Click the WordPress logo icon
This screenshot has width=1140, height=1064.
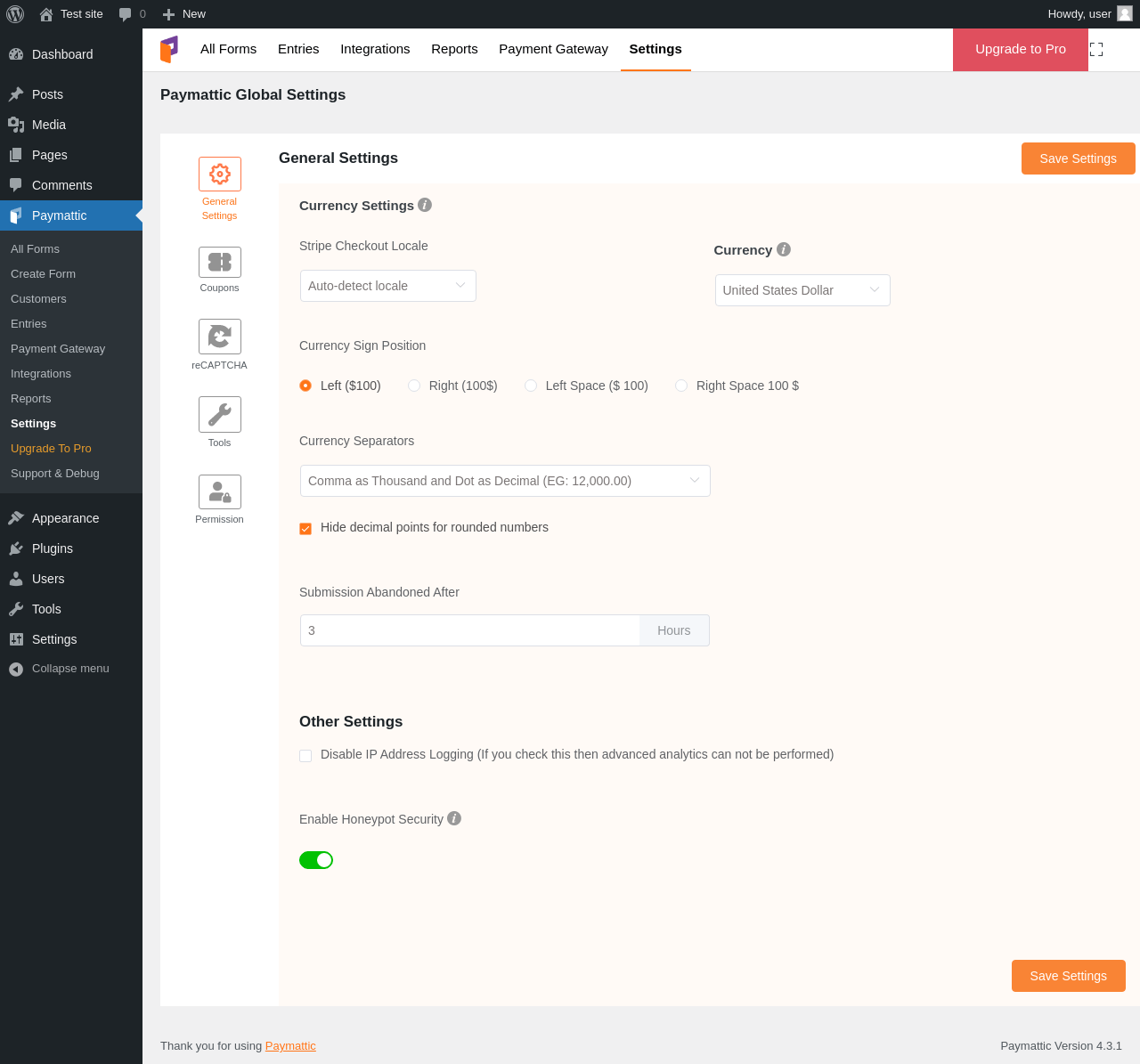pyautogui.click(x=15, y=14)
